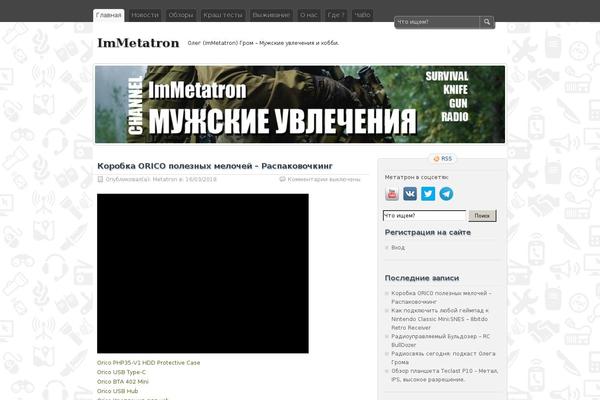Open the О нас menu item
Screen dimensions: 600x400
coord(308,15)
